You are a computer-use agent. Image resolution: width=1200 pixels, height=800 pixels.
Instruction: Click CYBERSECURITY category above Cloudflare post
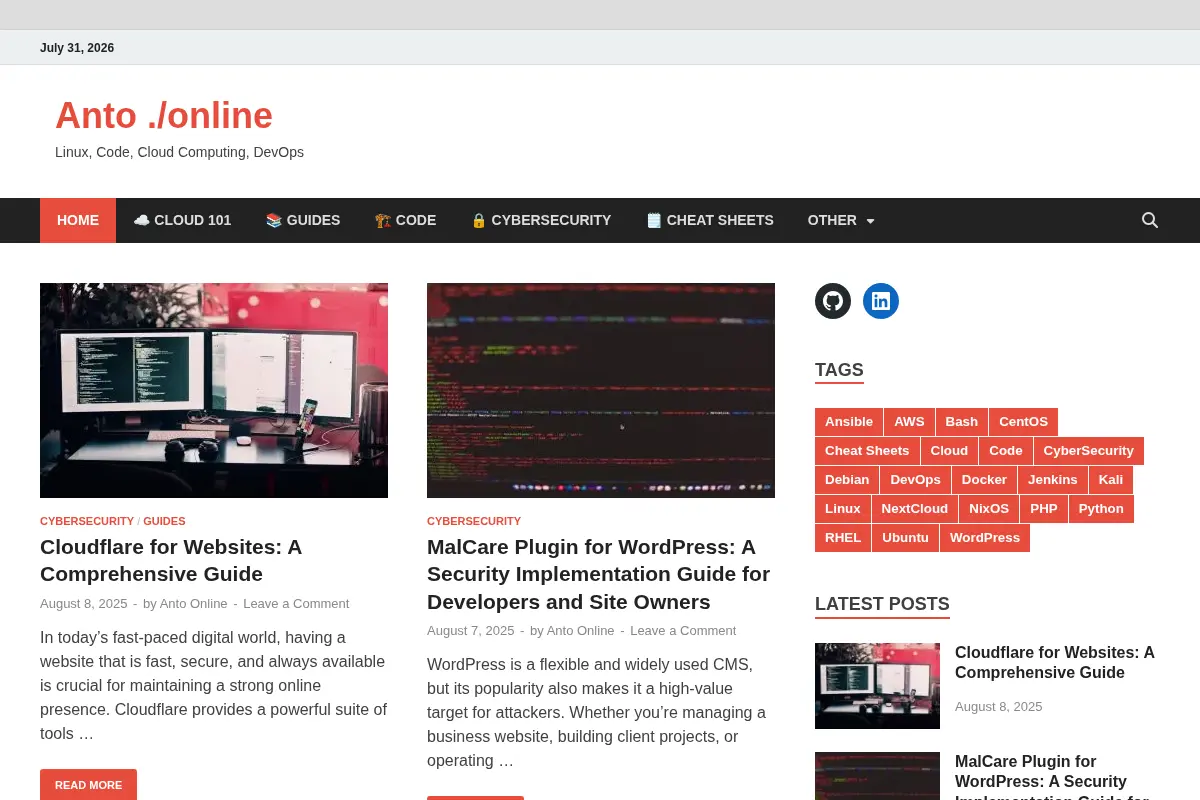coord(87,521)
